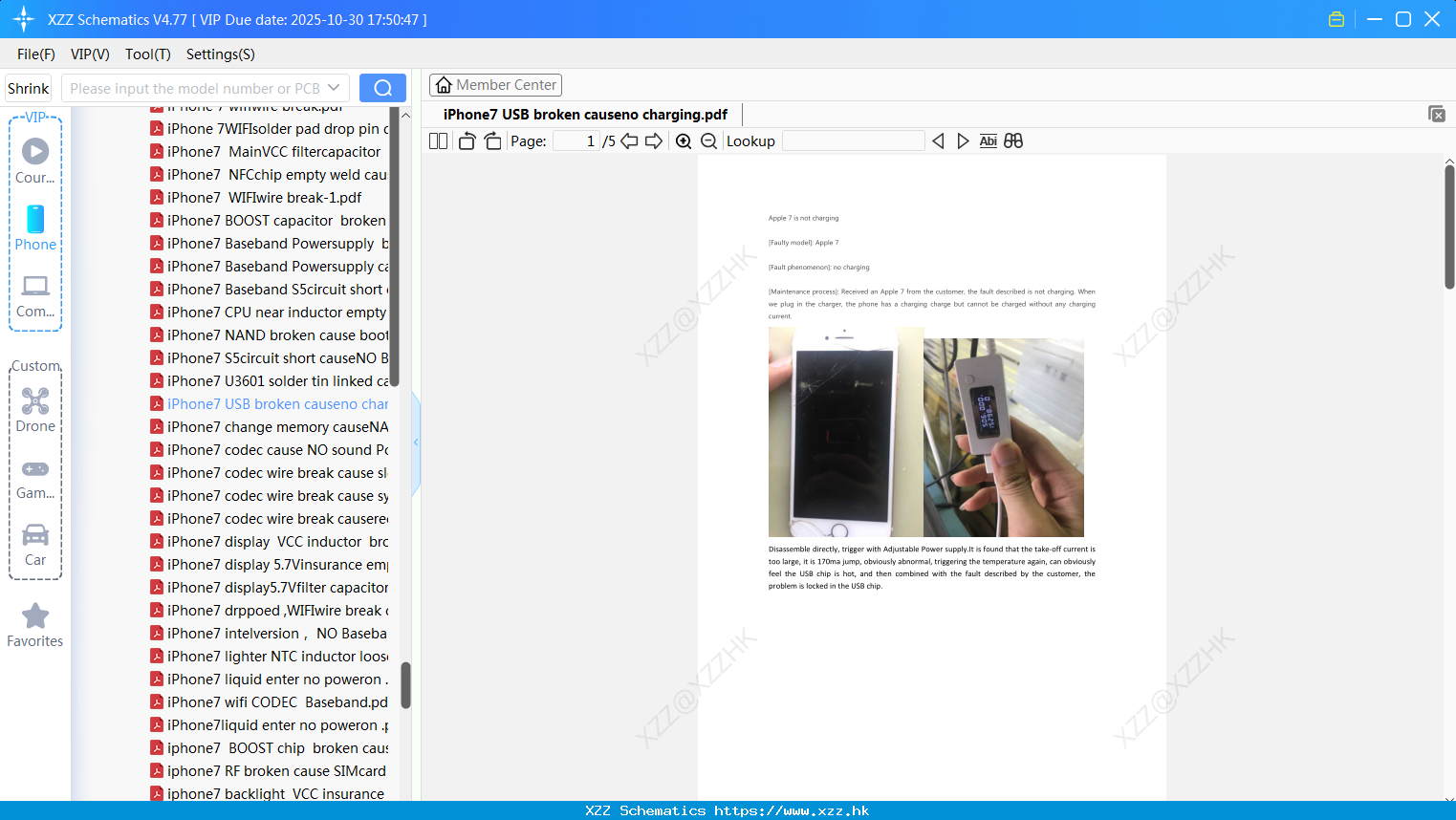1456x820 pixels.
Task: Select the Phone category icon
Action: (35, 228)
